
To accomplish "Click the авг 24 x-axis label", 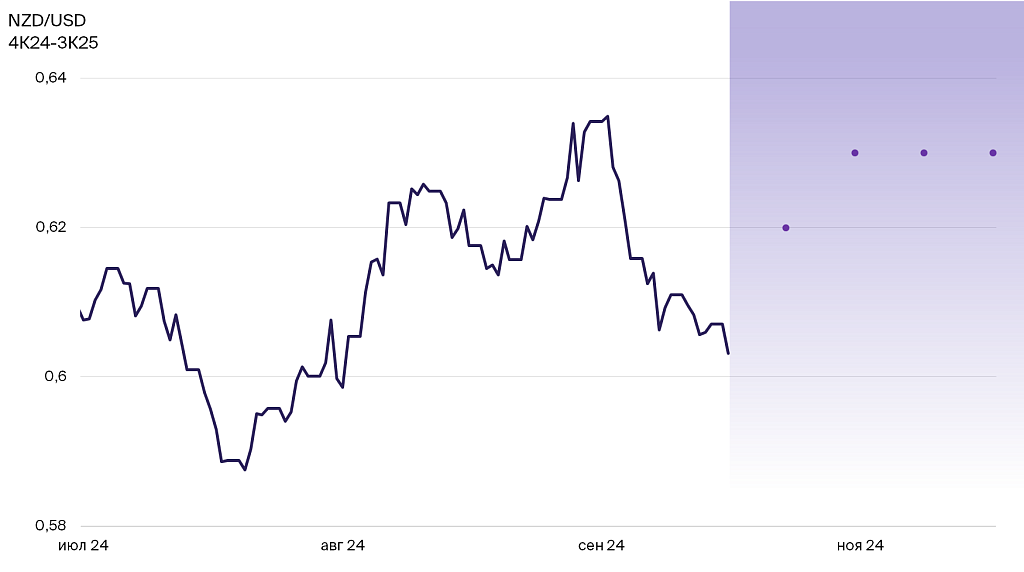I will [342, 546].
